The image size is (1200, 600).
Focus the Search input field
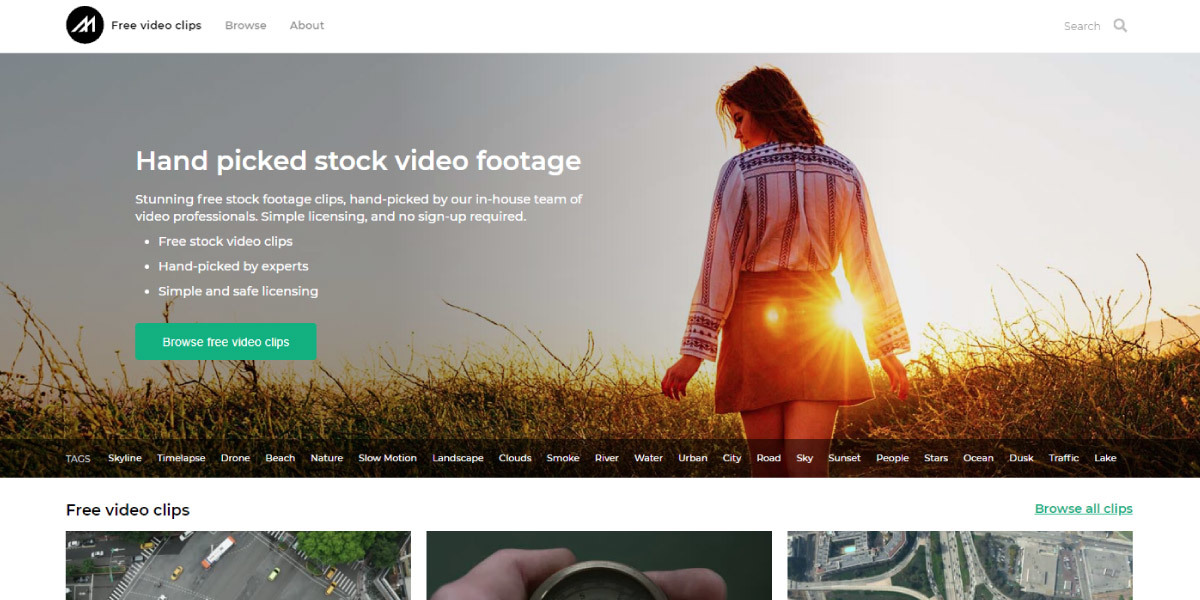click(1081, 26)
